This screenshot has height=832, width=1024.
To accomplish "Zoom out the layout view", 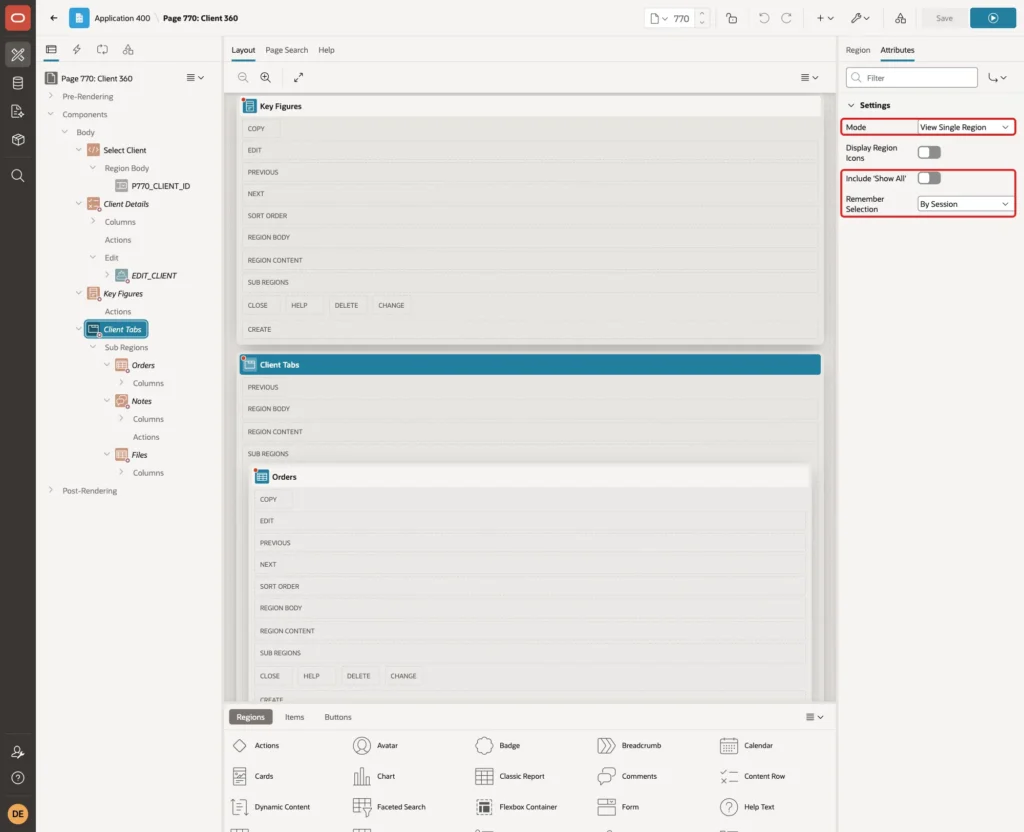I will click(x=243, y=77).
